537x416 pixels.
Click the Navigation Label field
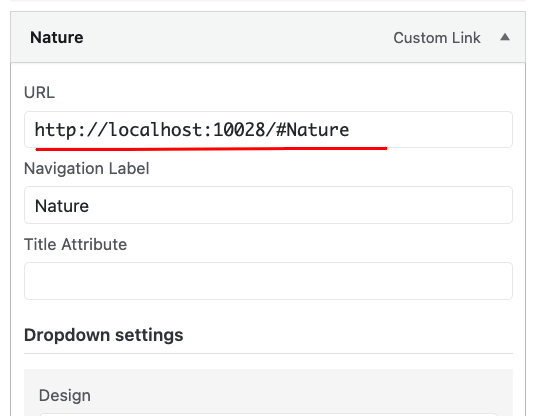[268, 205]
